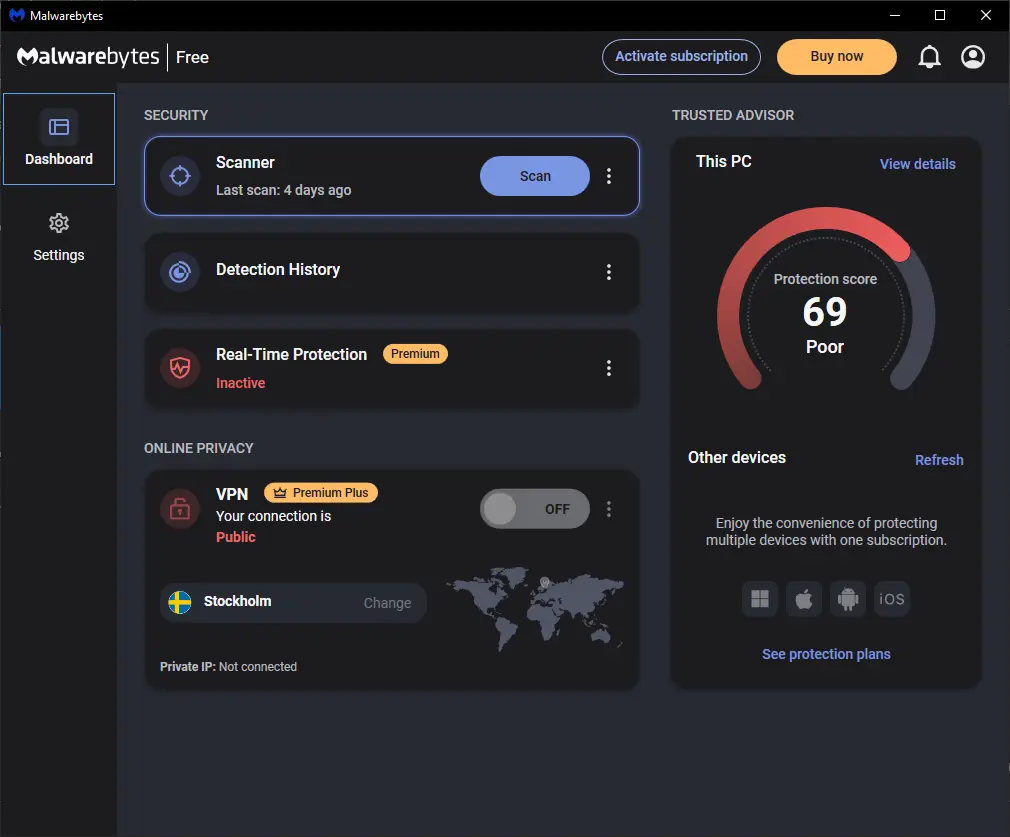
Task: Maximize the Malwarebytes window
Action: (940, 15)
